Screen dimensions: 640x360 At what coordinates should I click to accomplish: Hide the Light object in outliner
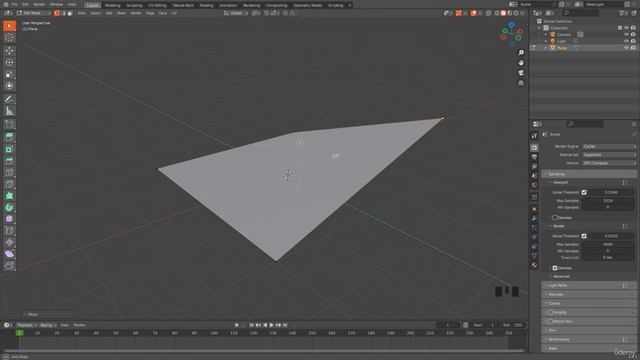coord(626,41)
